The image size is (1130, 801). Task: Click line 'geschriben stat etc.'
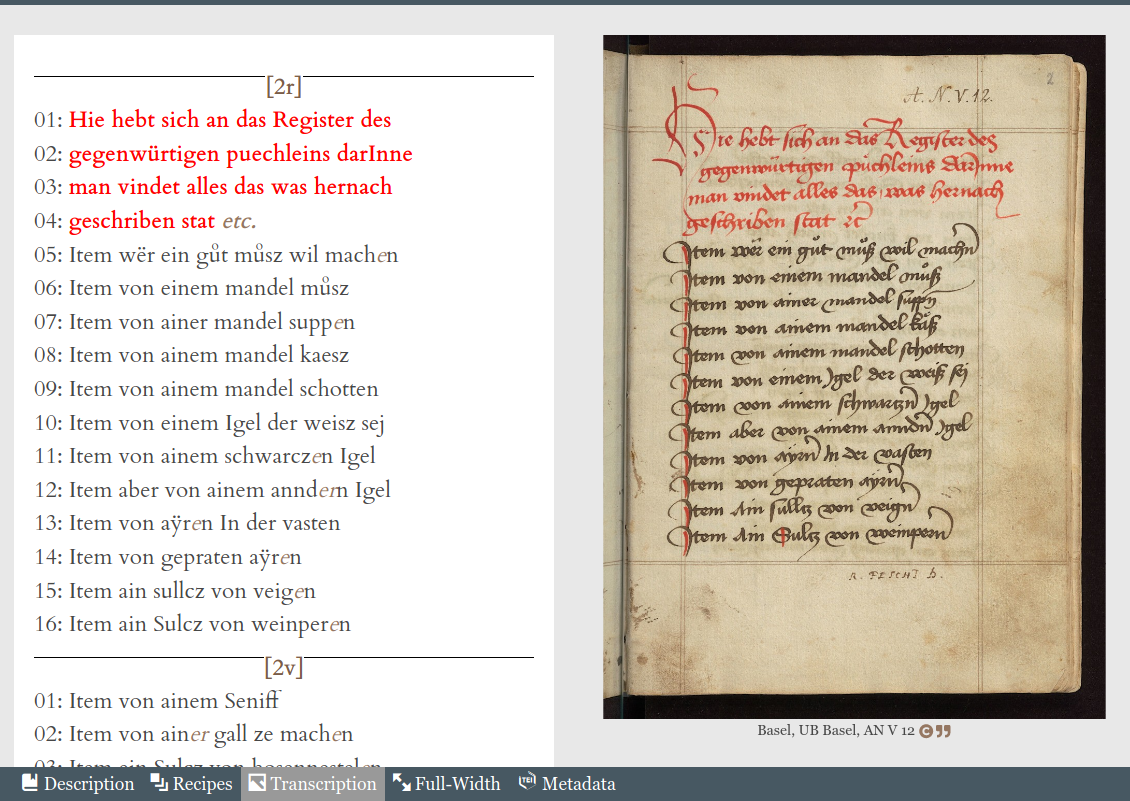(x=163, y=221)
